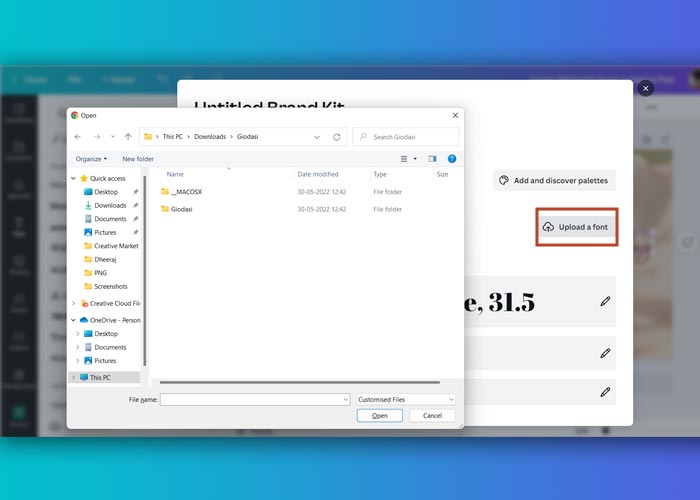Open Pictures under Quick access
Image resolution: width=700 pixels, height=500 pixels.
point(100,232)
